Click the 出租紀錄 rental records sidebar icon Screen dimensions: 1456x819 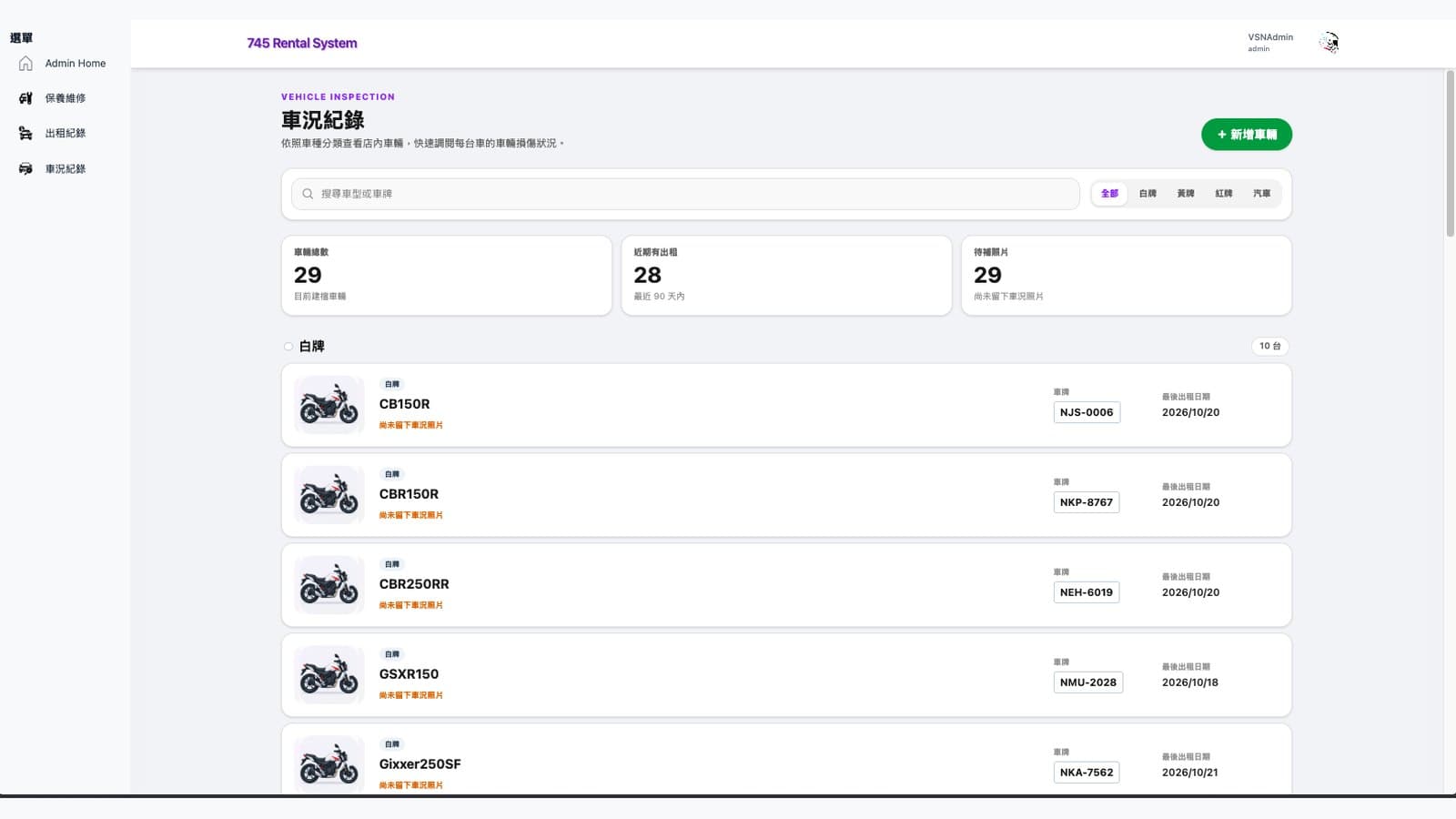pyautogui.click(x=25, y=134)
